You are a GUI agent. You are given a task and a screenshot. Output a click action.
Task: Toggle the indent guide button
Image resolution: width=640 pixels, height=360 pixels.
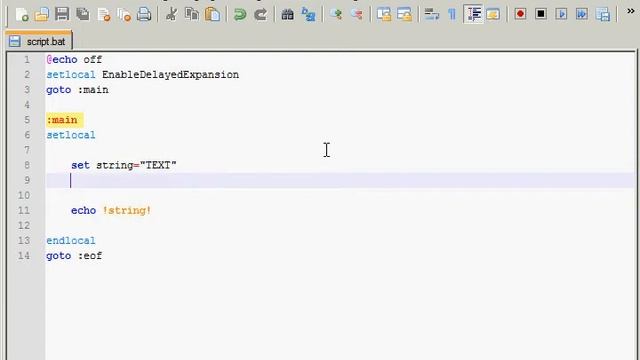click(x=473, y=15)
